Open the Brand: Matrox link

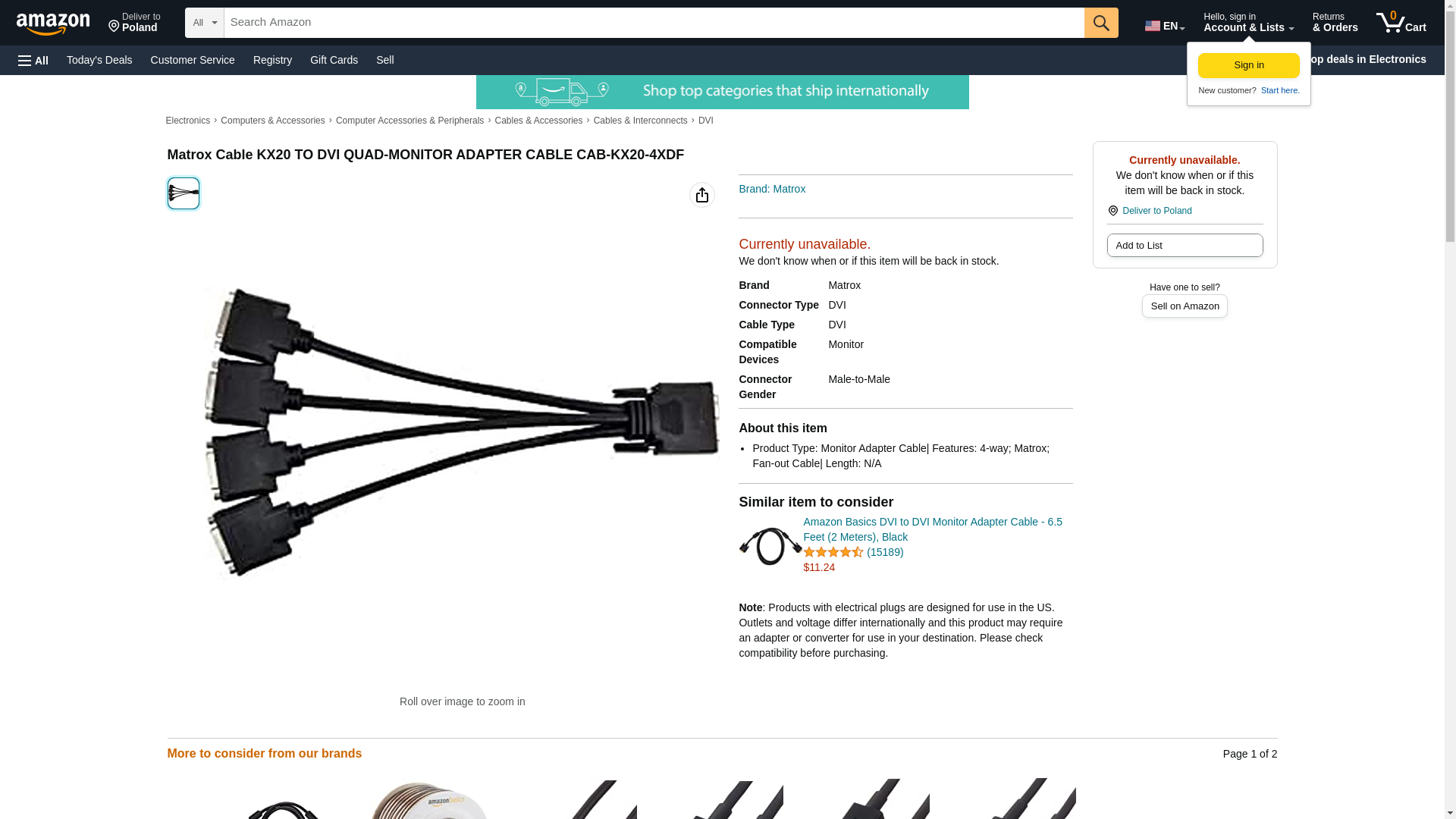pos(772,189)
